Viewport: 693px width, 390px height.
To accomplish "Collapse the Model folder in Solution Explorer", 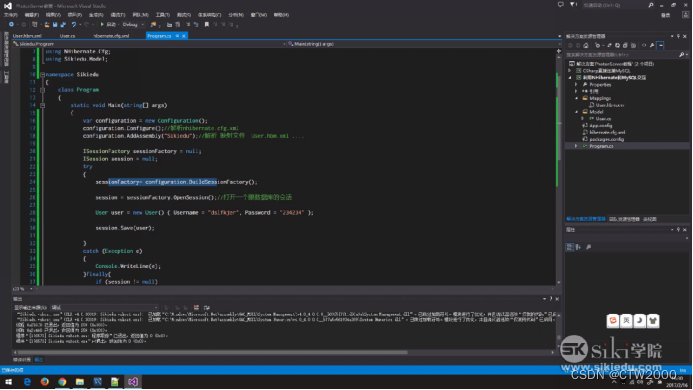I will pyautogui.click(x=576, y=112).
